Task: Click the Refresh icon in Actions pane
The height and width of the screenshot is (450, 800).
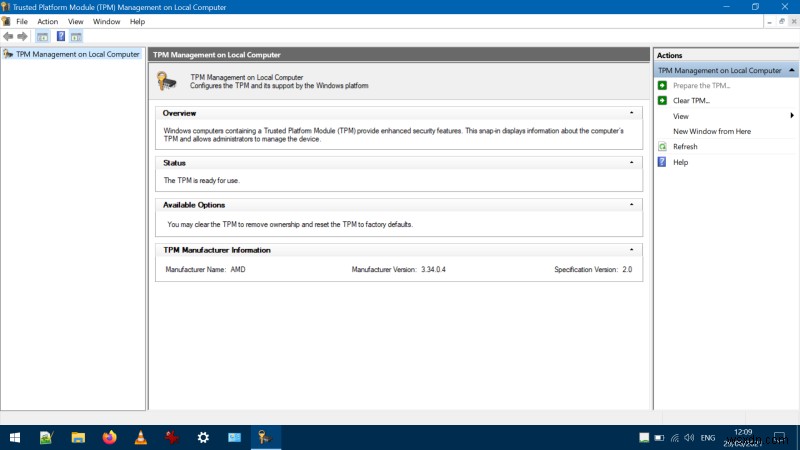Action: coord(662,146)
